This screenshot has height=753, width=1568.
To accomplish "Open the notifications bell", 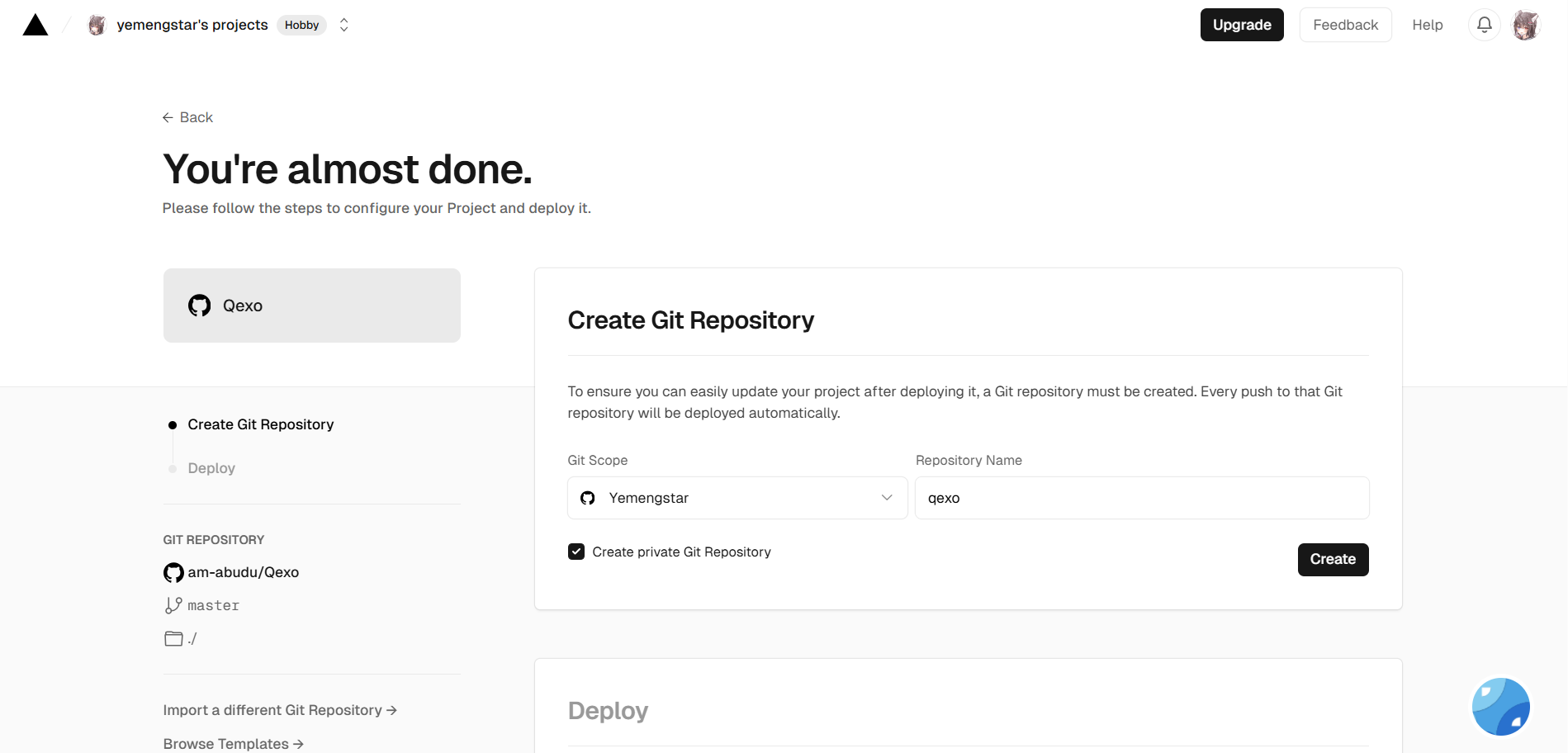I will (1484, 25).
